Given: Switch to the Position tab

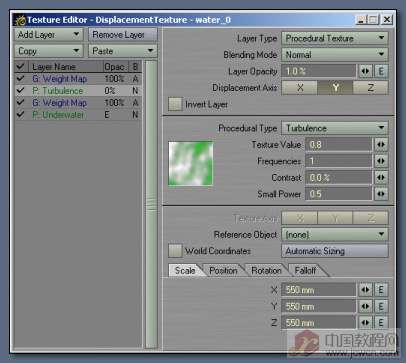Looking at the screenshot, I should (223, 270).
